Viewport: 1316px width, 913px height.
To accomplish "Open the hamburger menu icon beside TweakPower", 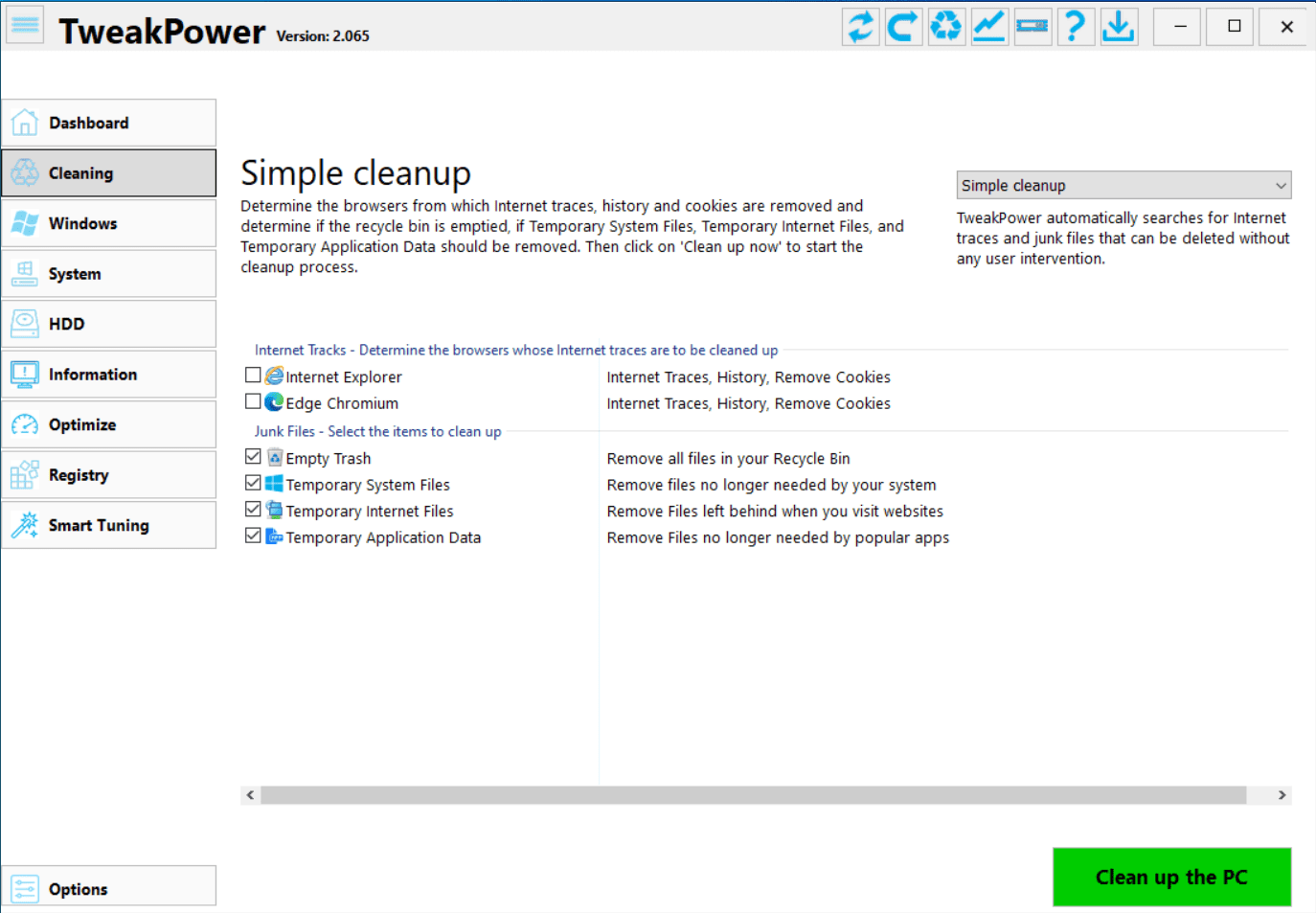I will tap(25, 26).
